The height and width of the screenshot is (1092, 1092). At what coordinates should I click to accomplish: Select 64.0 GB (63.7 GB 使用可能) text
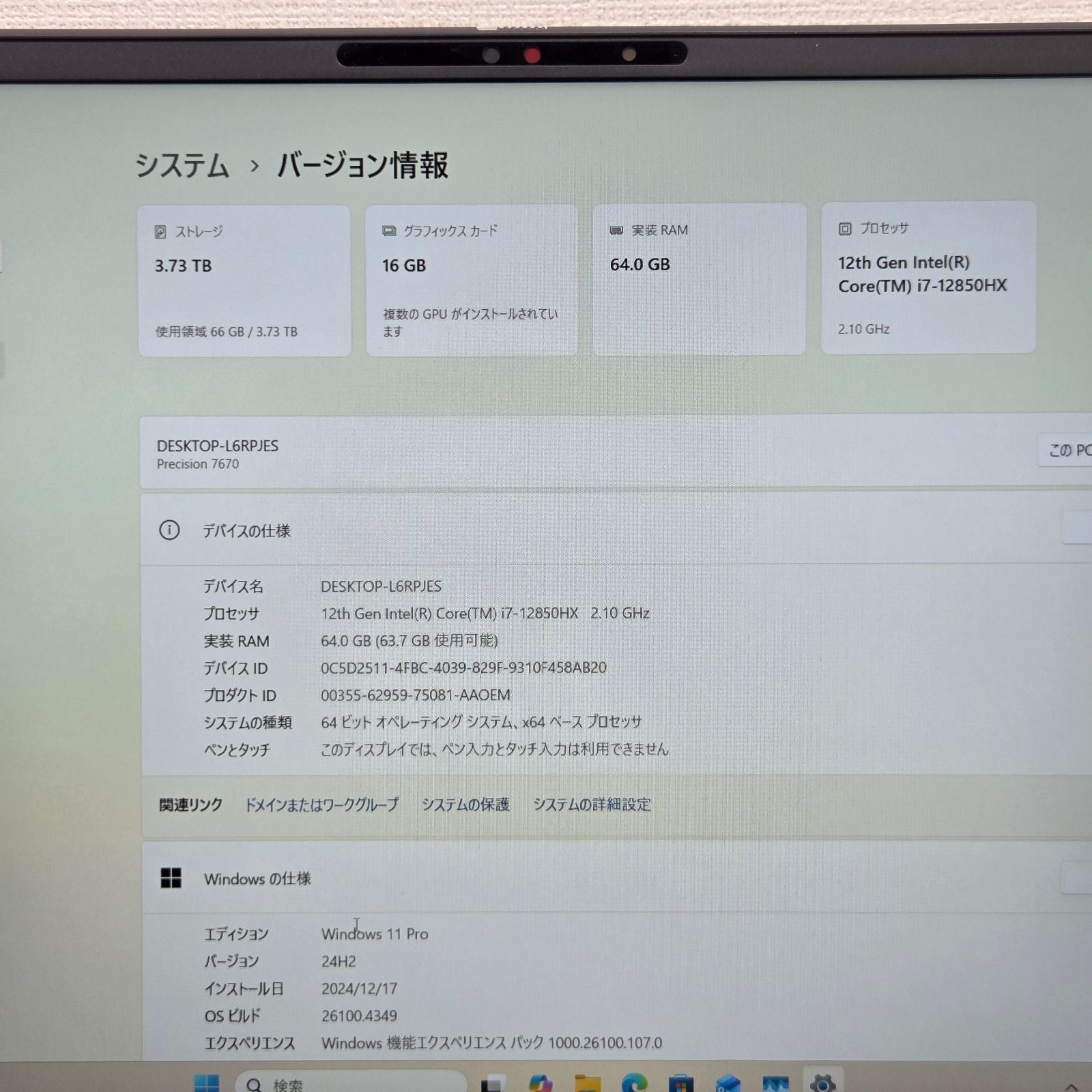[x=409, y=640]
